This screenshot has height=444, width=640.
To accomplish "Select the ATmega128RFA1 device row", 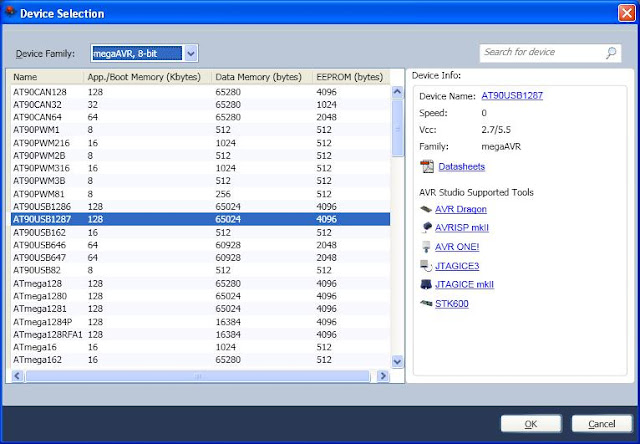I will (x=200, y=334).
